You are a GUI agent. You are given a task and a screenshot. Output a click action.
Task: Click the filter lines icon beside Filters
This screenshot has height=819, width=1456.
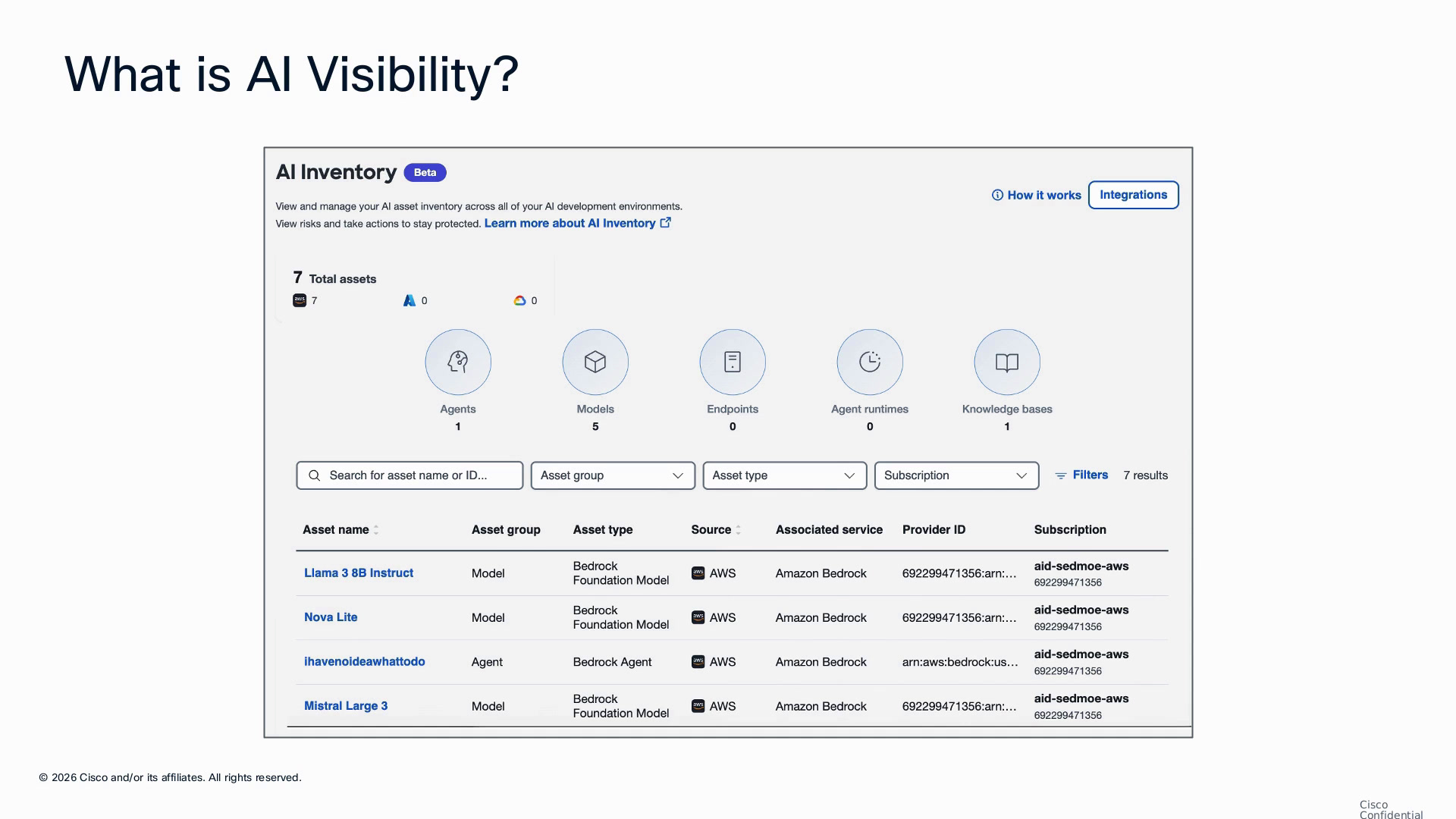tap(1061, 475)
